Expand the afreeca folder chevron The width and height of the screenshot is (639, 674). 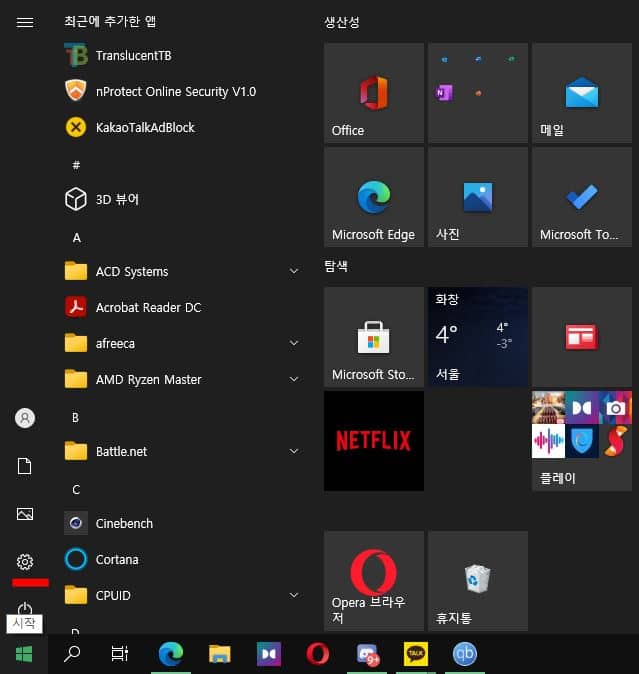click(294, 343)
